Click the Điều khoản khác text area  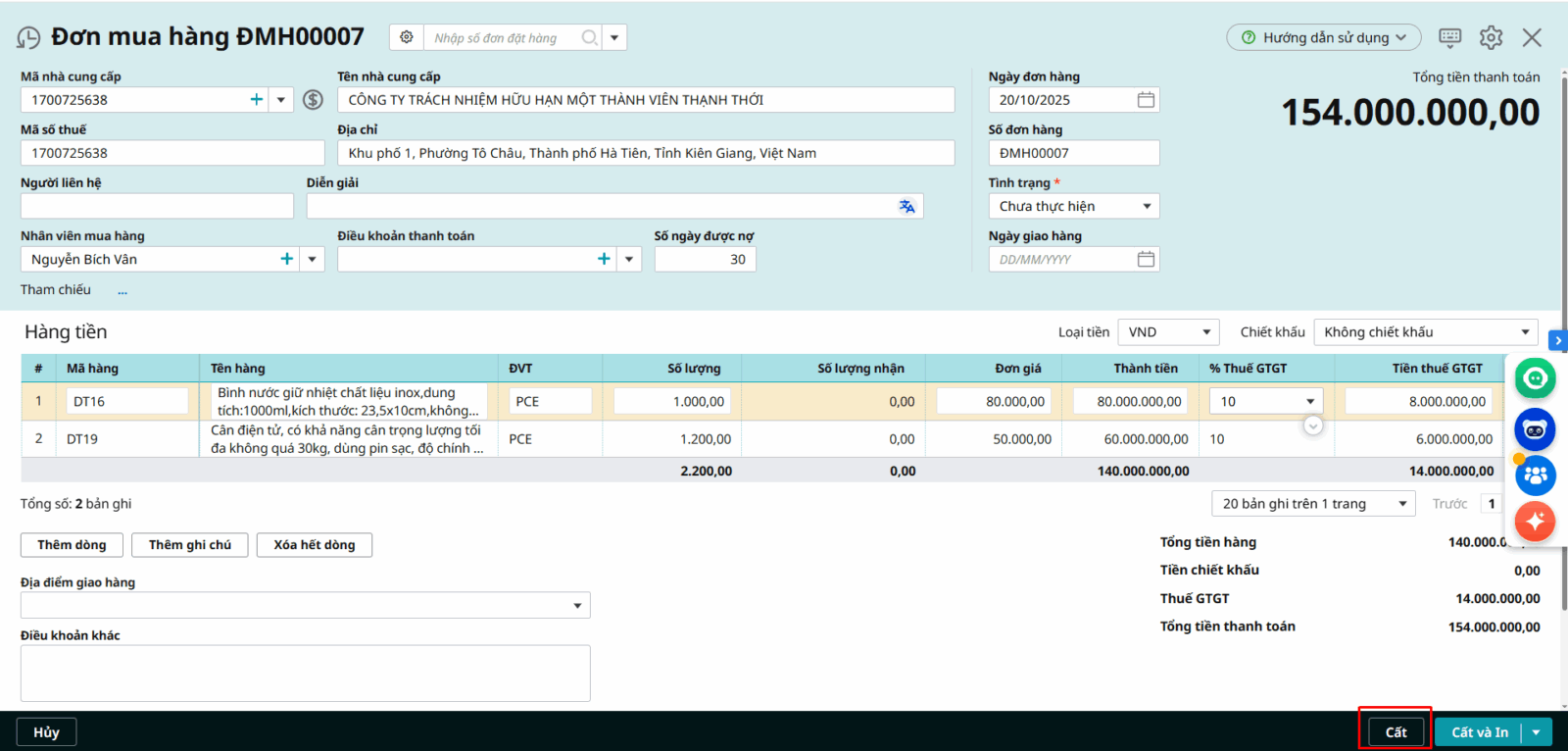coord(305,673)
